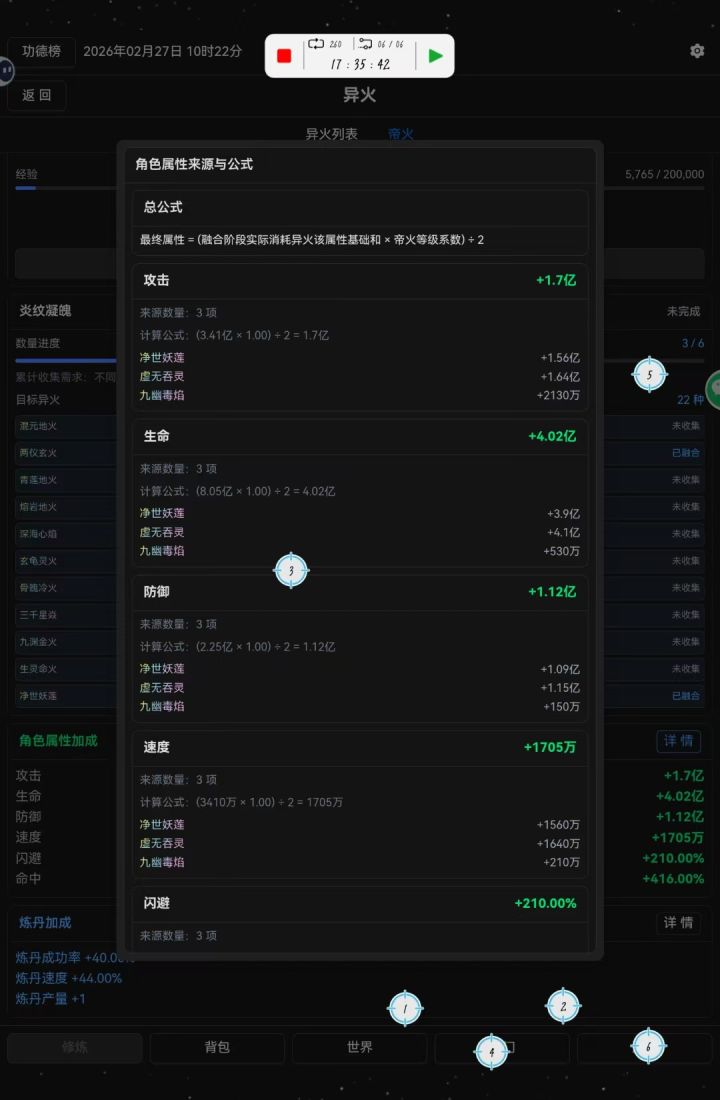Screen dimensions: 720x1100
Task: Click the attack formula (3.41亿 × 1.00) ÷ 2
Action: 234,335
